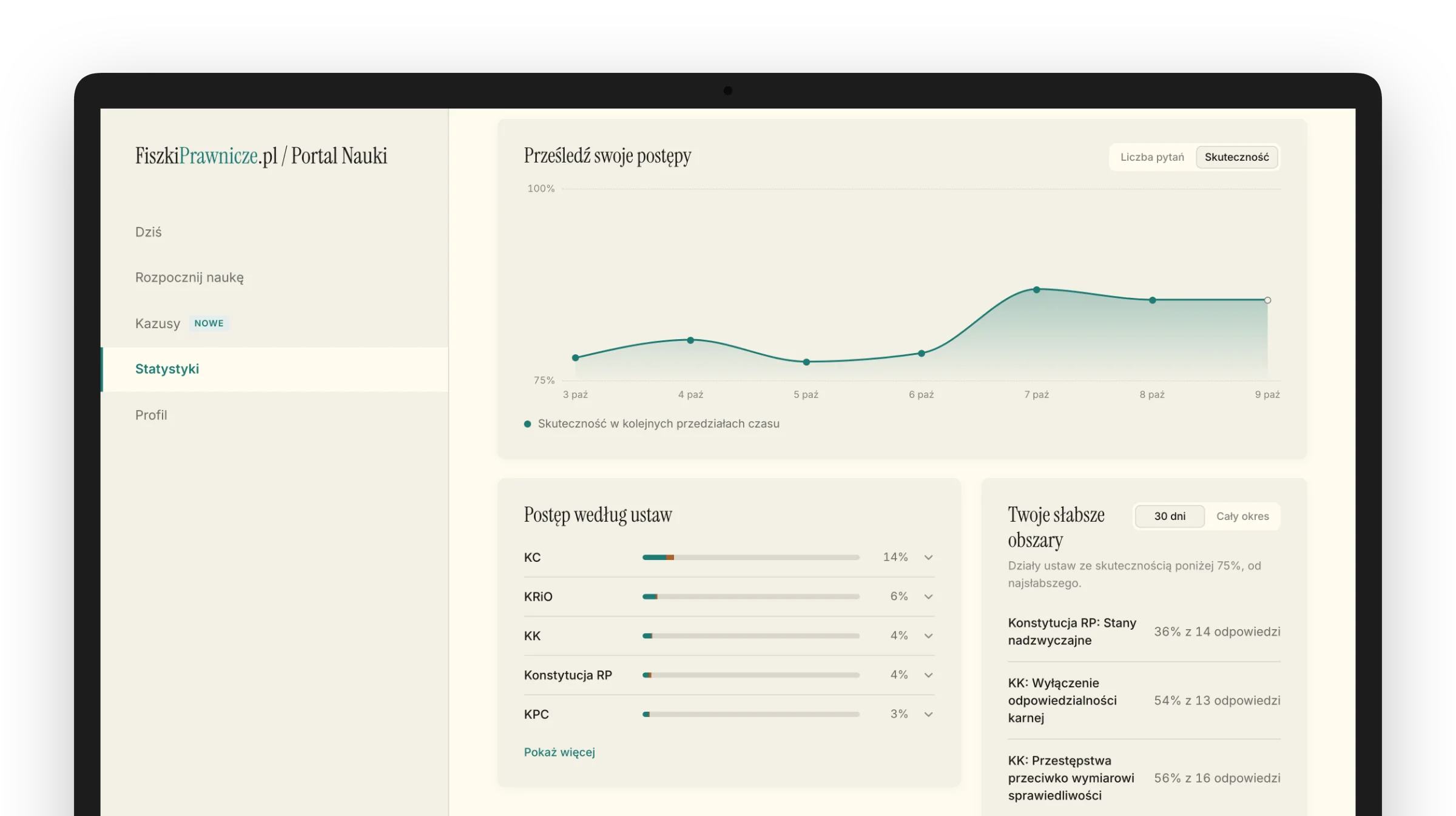Screen dimensions: 1456x816
Task: Click the 4 paź data point on chart
Action: (x=690, y=340)
